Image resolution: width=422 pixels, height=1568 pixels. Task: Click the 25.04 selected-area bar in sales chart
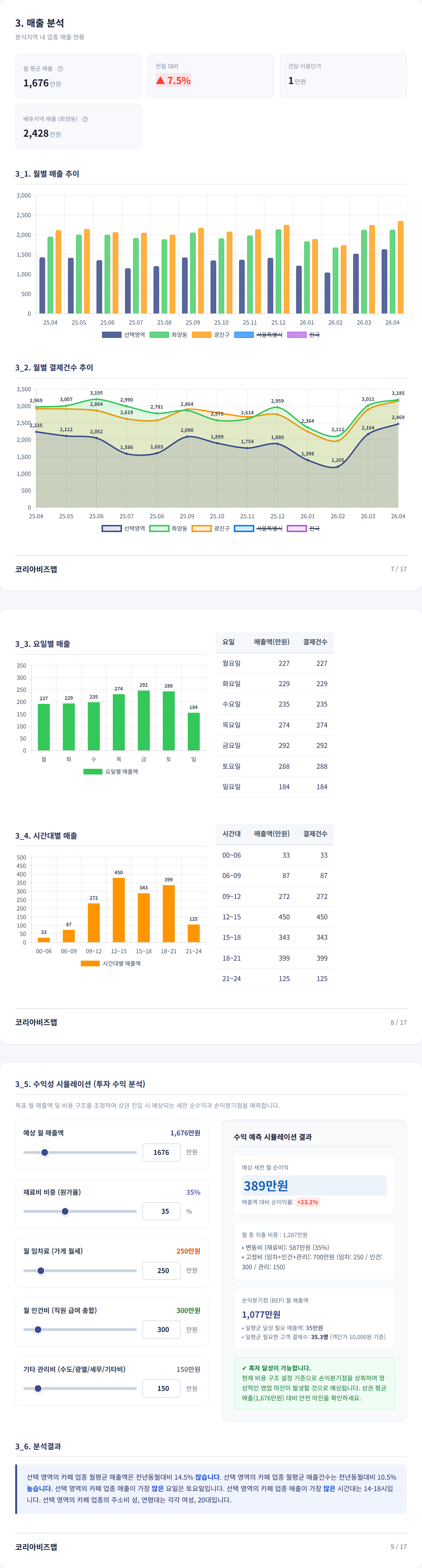coord(42,285)
